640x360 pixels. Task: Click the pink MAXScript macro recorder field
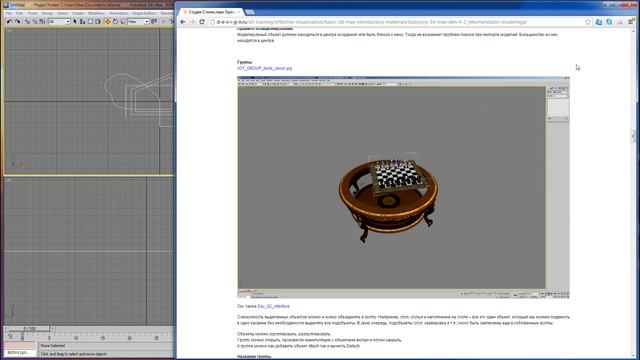[x=20, y=345]
